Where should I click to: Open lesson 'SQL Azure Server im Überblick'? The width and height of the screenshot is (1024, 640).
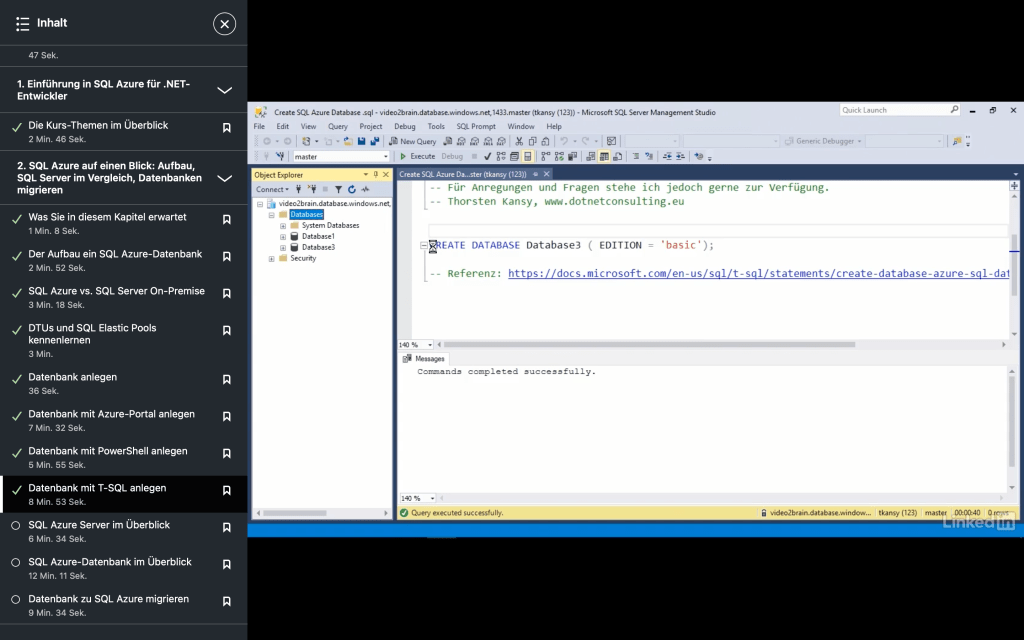pos(99,525)
